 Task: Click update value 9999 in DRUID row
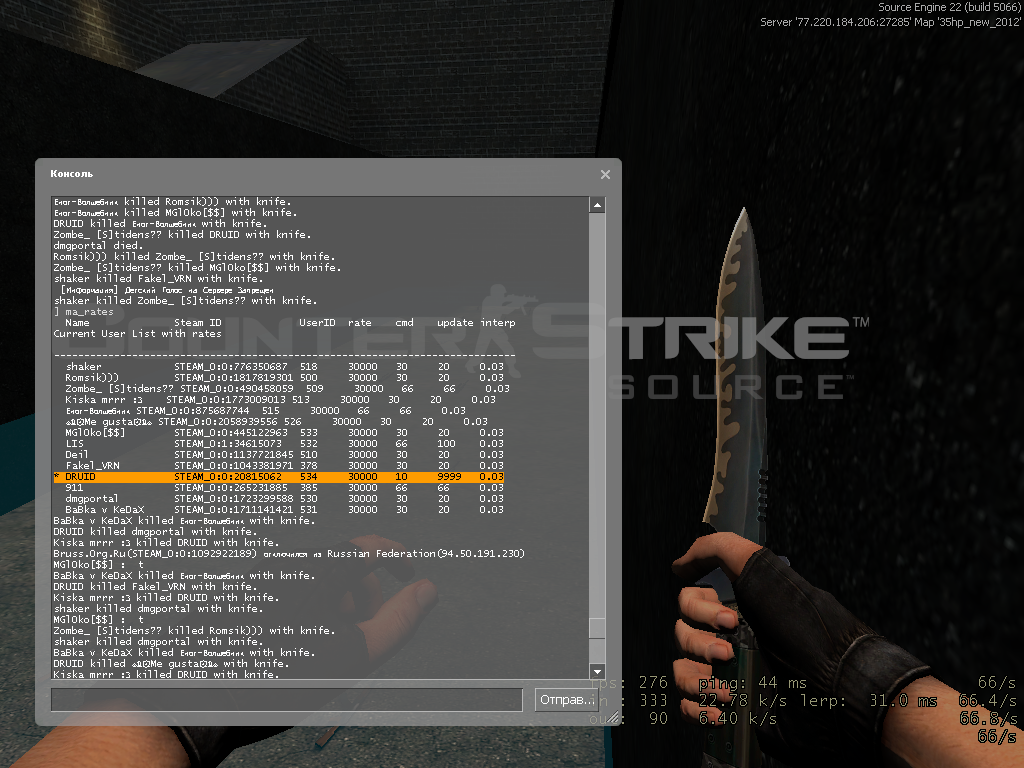tap(449, 477)
